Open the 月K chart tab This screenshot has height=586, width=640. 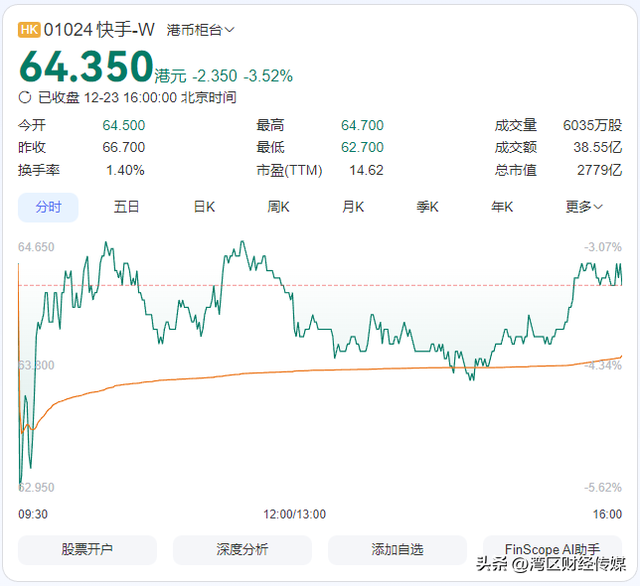(x=353, y=207)
